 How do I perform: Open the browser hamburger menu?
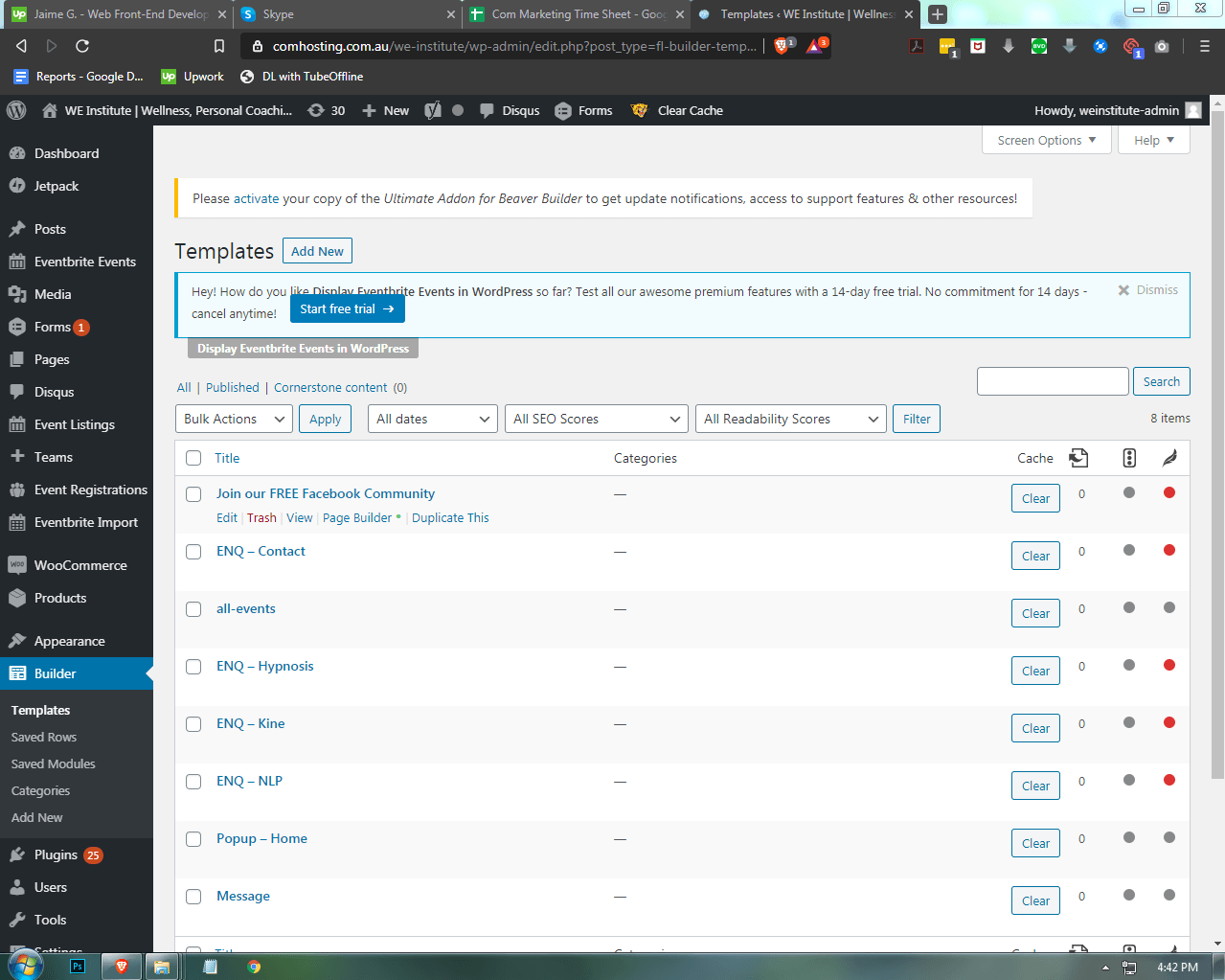pos(1205,46)
